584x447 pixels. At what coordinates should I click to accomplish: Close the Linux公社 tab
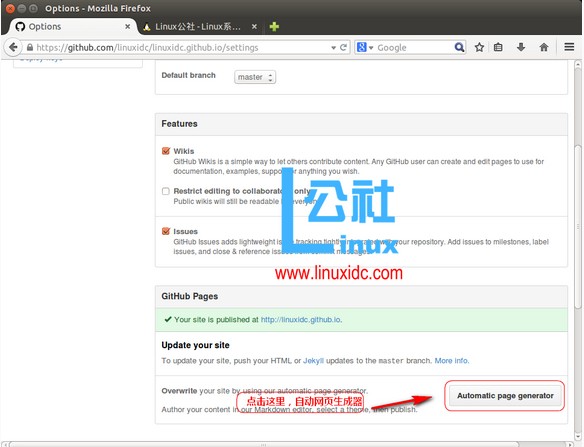[x=254, y=26]
